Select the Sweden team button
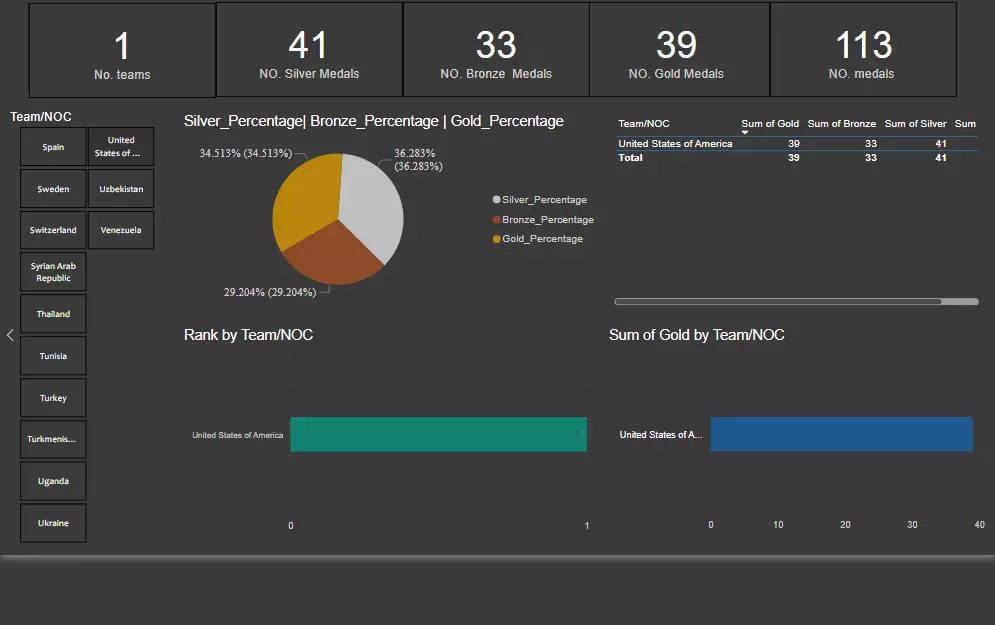Viewport: 995px width, 625px height. tap(52, 188)
